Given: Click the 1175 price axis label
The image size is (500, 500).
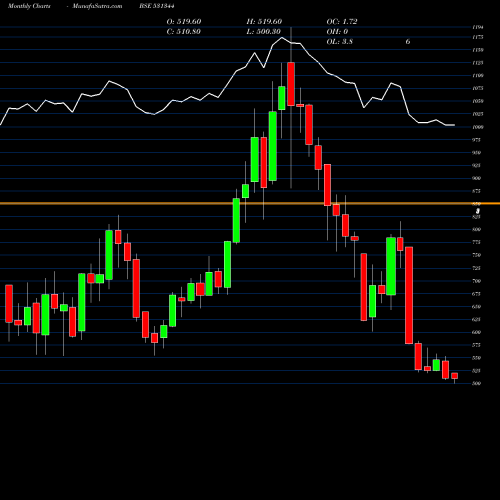Looking at the screenshot, I should 478,37.
